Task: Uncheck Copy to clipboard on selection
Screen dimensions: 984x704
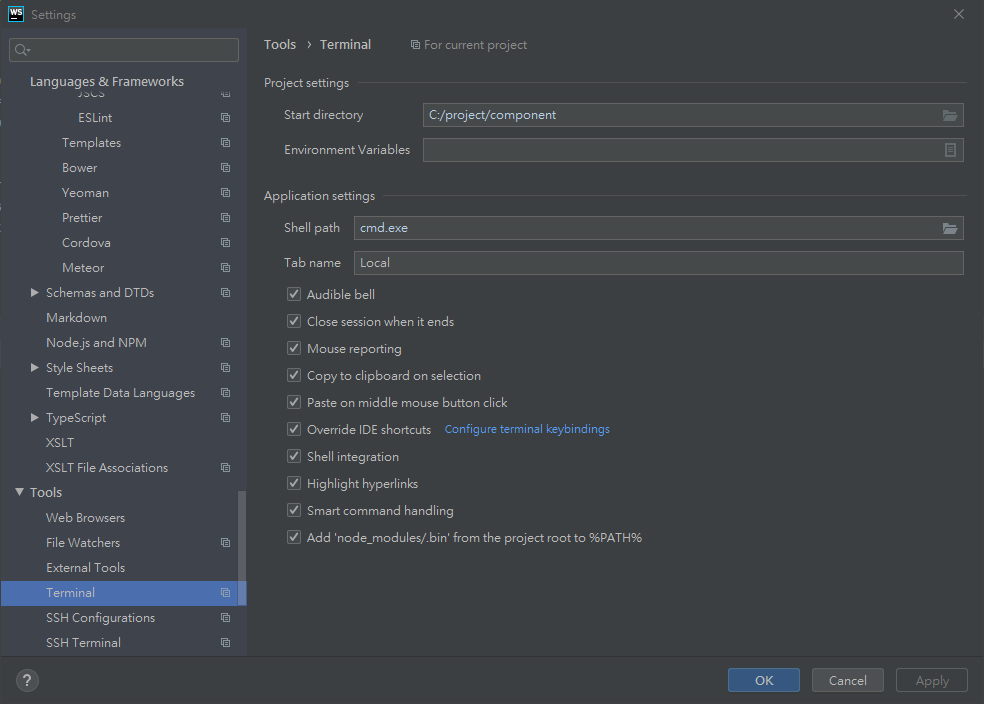Action: 294,376
